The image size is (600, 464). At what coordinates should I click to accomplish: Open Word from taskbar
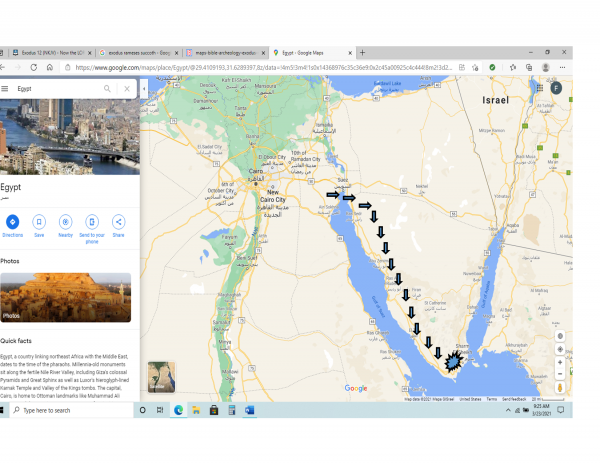(x=249, y=410)
